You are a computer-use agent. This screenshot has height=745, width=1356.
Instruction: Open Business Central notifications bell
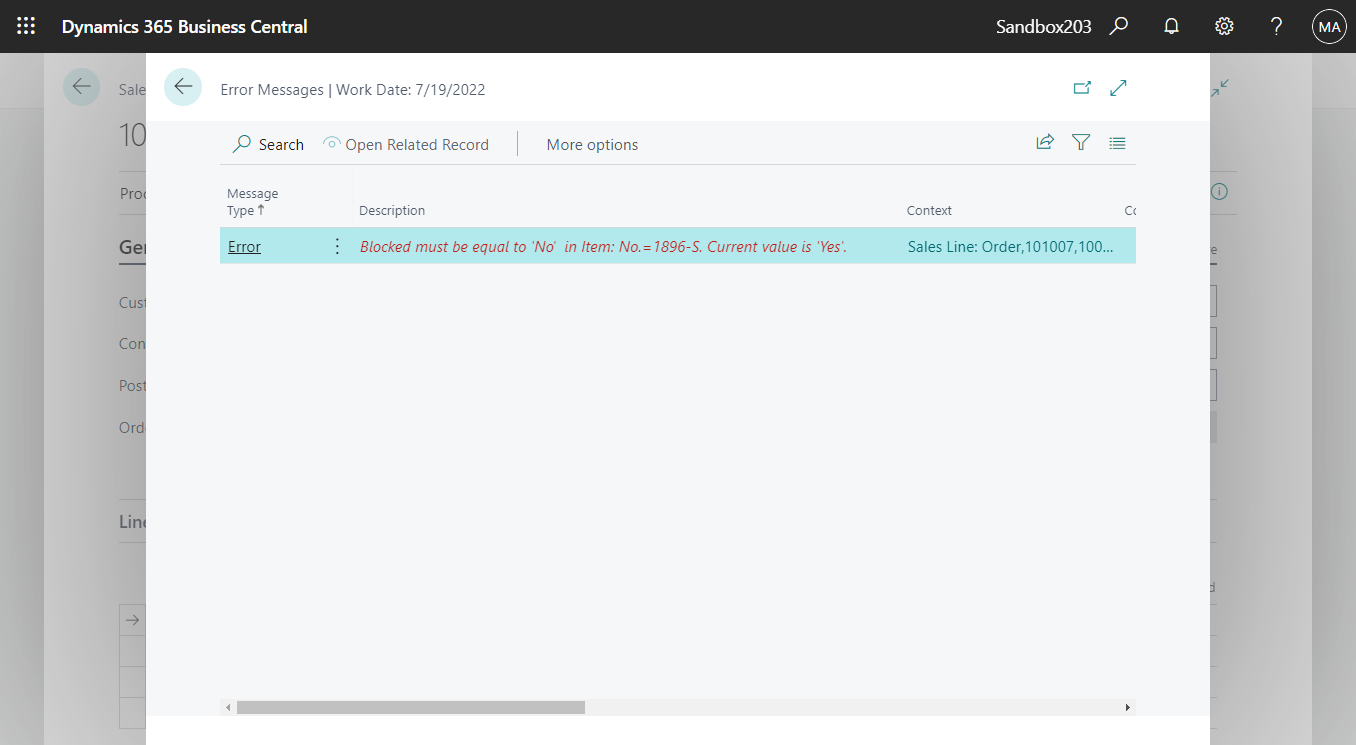coord(1171,26)
